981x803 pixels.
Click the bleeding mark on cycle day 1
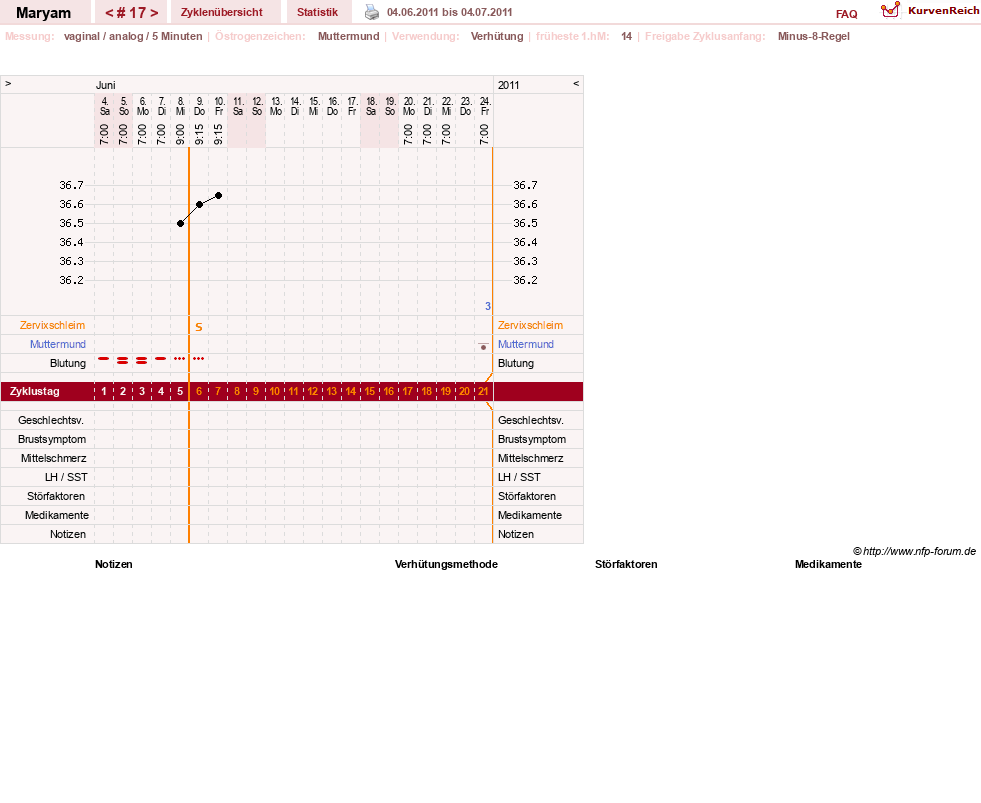point(104,359)
